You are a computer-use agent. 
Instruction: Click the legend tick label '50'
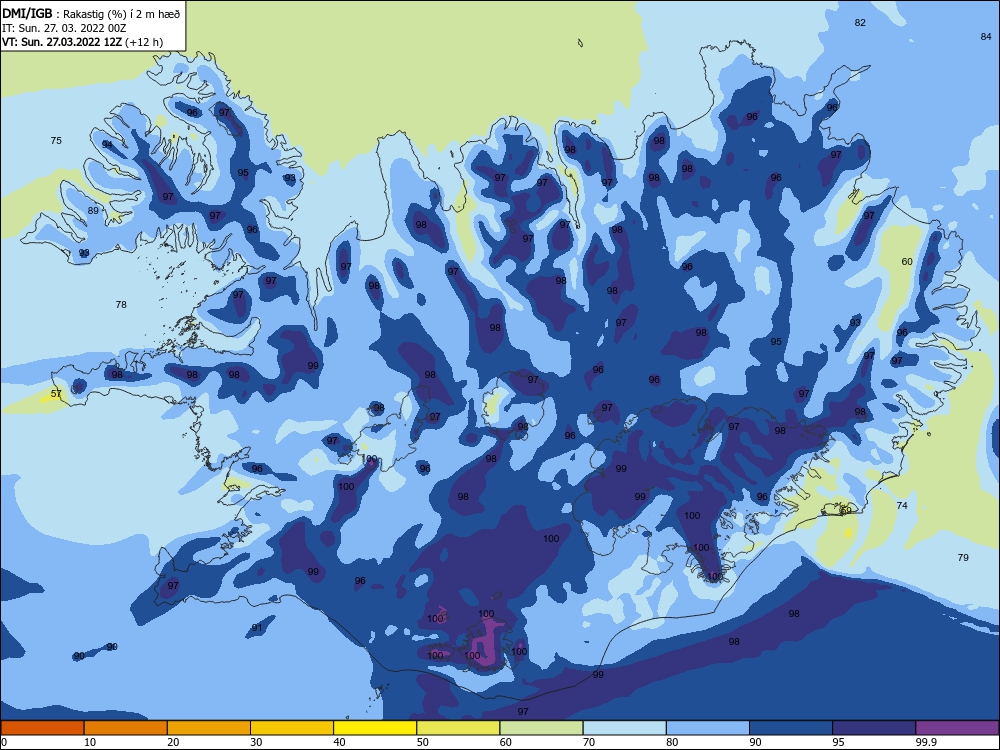423,742
